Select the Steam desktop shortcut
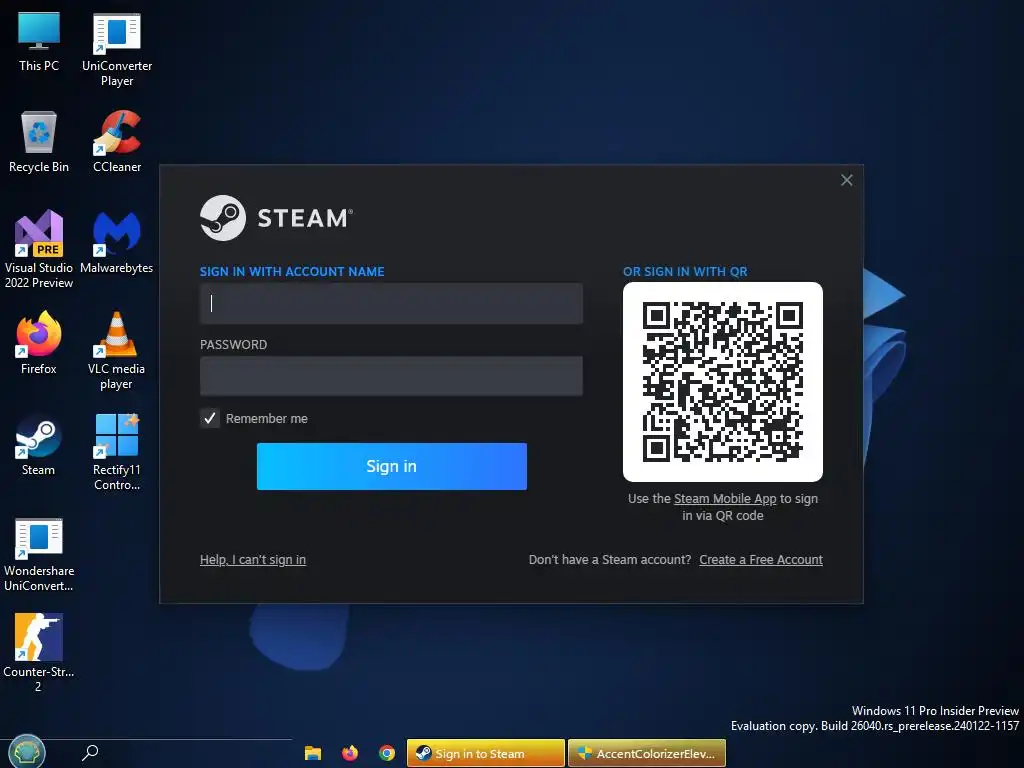Screen dimensions: 1024x768 (39, 445)
